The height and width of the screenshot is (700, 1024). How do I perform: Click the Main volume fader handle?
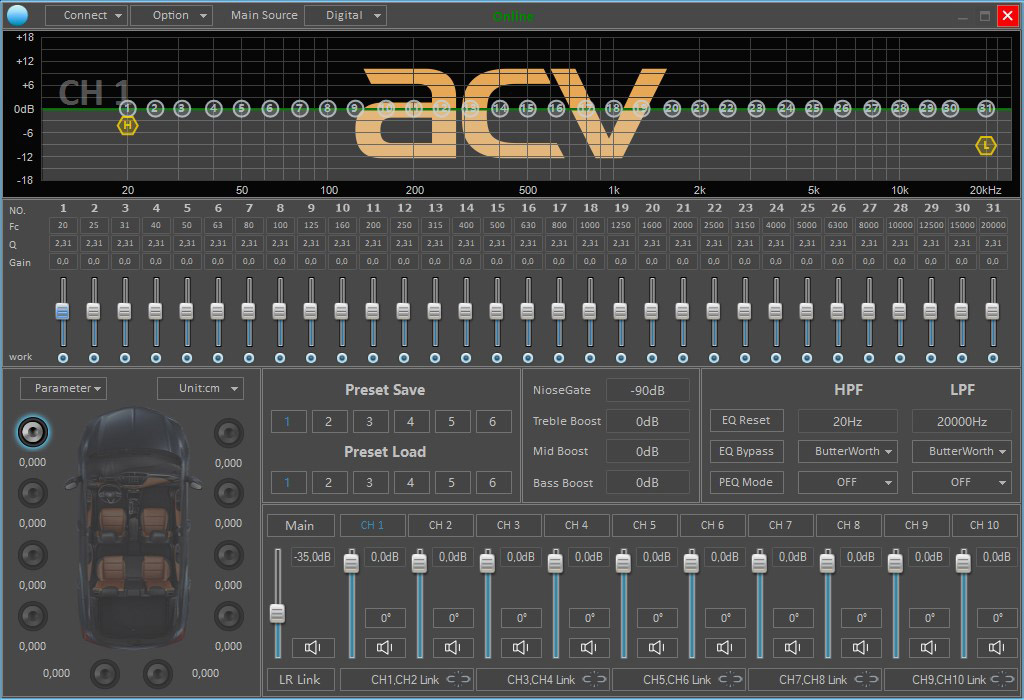pyautogui.click(x=278, y=613)
